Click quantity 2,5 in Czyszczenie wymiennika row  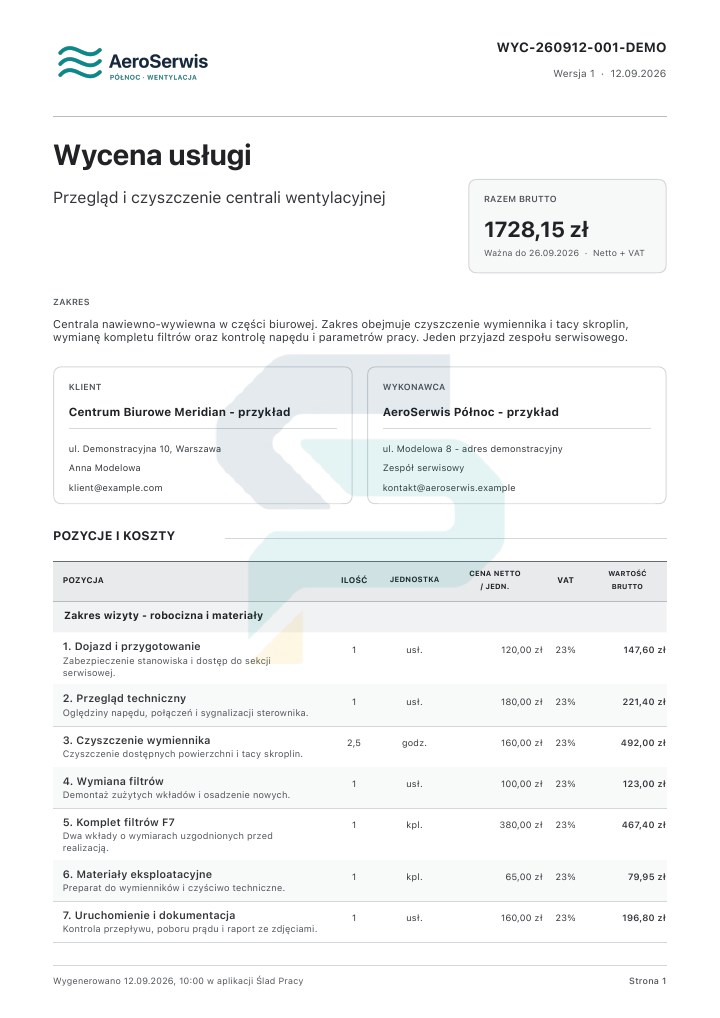(354, 743)
